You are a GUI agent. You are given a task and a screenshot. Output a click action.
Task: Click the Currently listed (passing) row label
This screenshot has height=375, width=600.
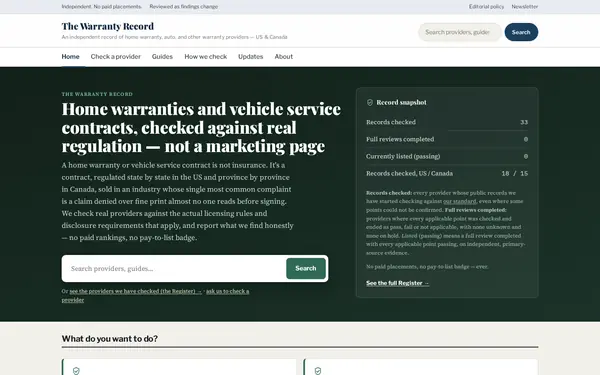[403, 156]
